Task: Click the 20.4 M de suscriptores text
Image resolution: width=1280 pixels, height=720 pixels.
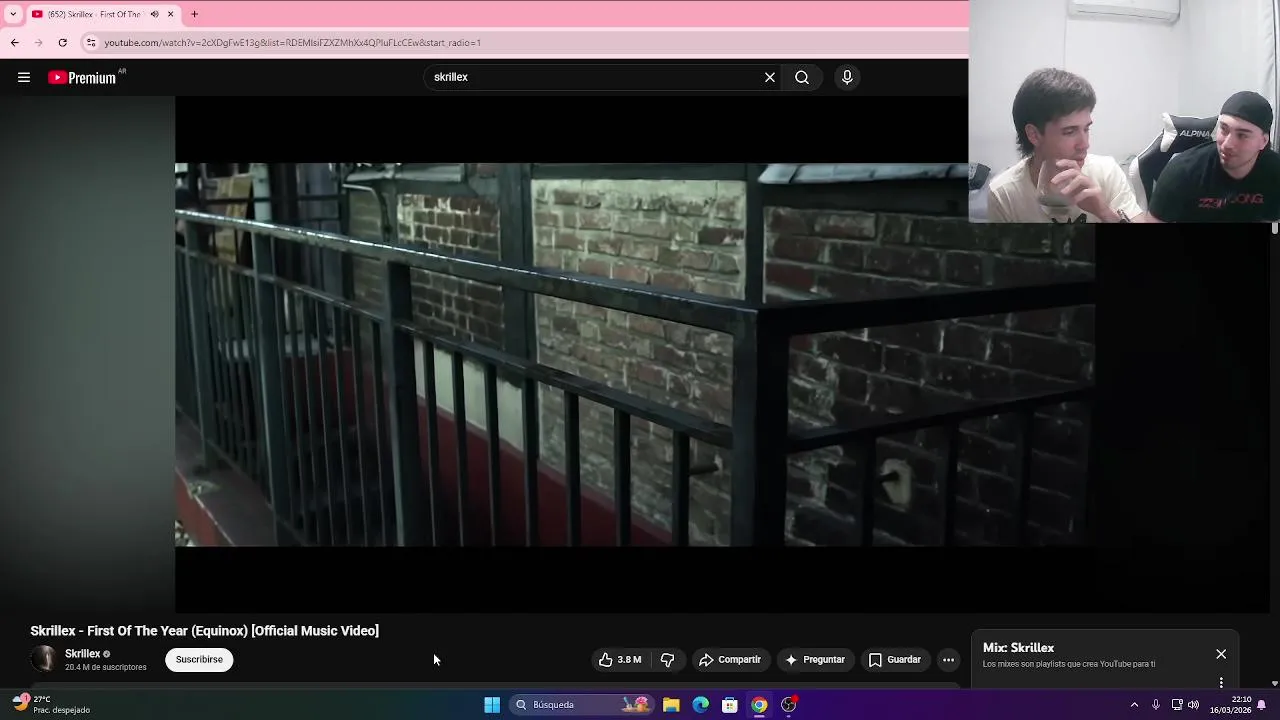Action: [106, 667]
